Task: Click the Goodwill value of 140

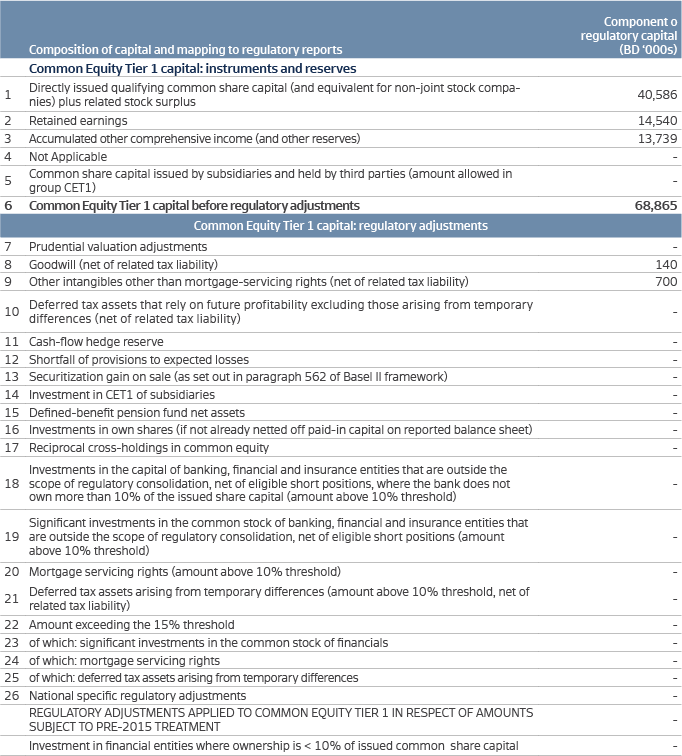Action: click(666, 264)
